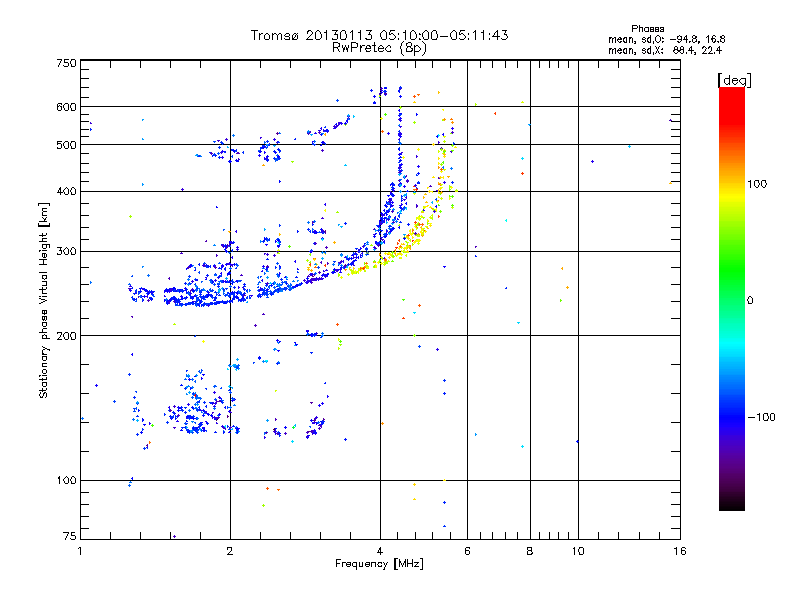Click the x-axis tick label '4'
This screenshot has height=600, width=800.
[380, 551]
